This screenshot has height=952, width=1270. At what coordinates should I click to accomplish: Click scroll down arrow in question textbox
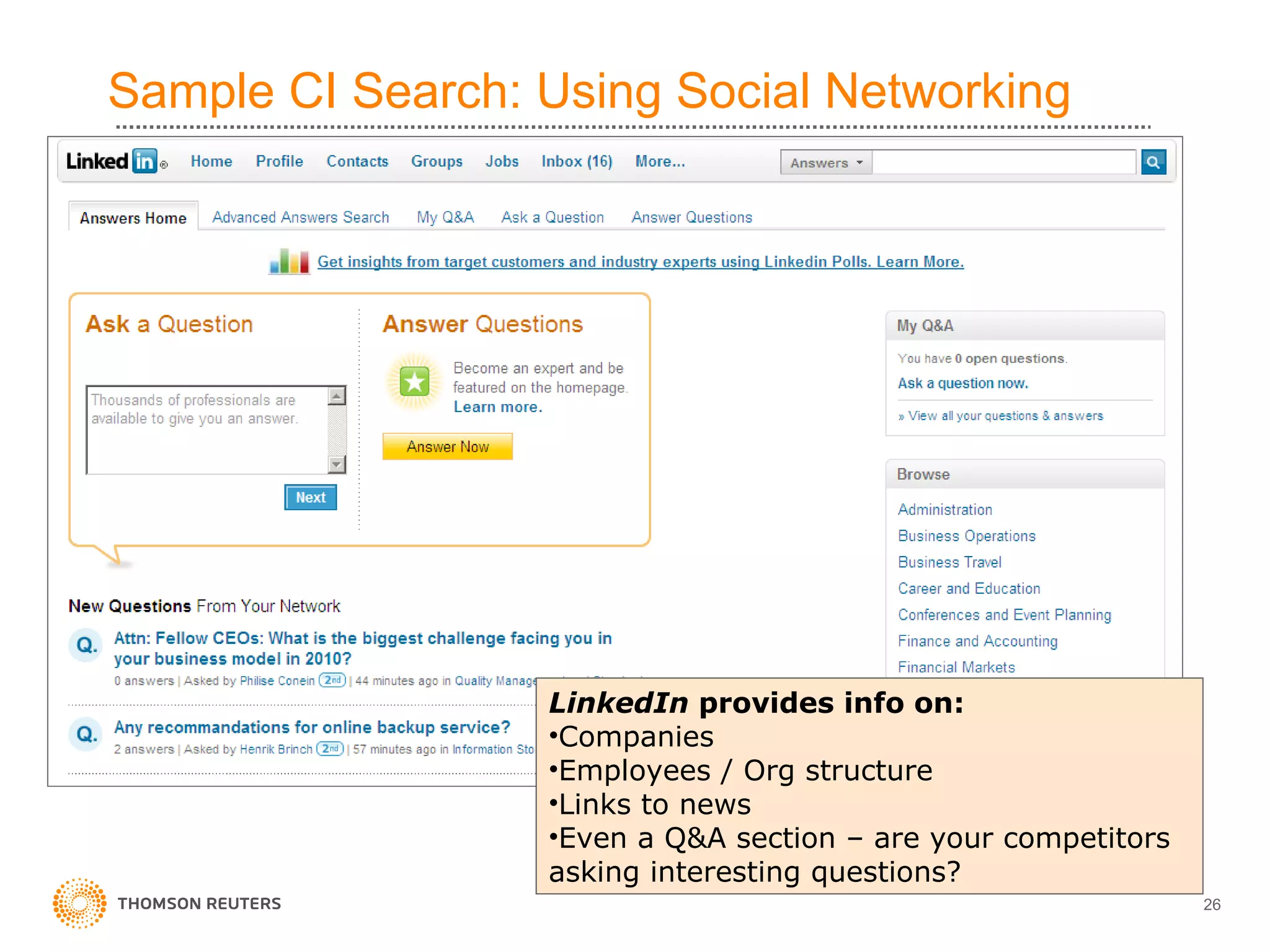tap(337, 464)
